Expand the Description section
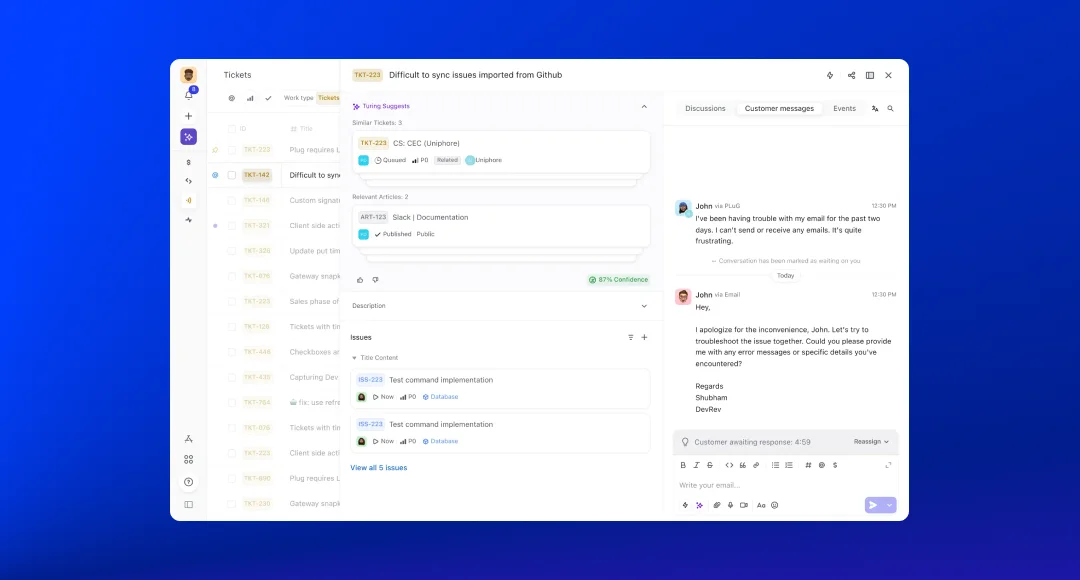This screenshot has height=580, width=1080. pyautogui.click(x=644, y=306)
